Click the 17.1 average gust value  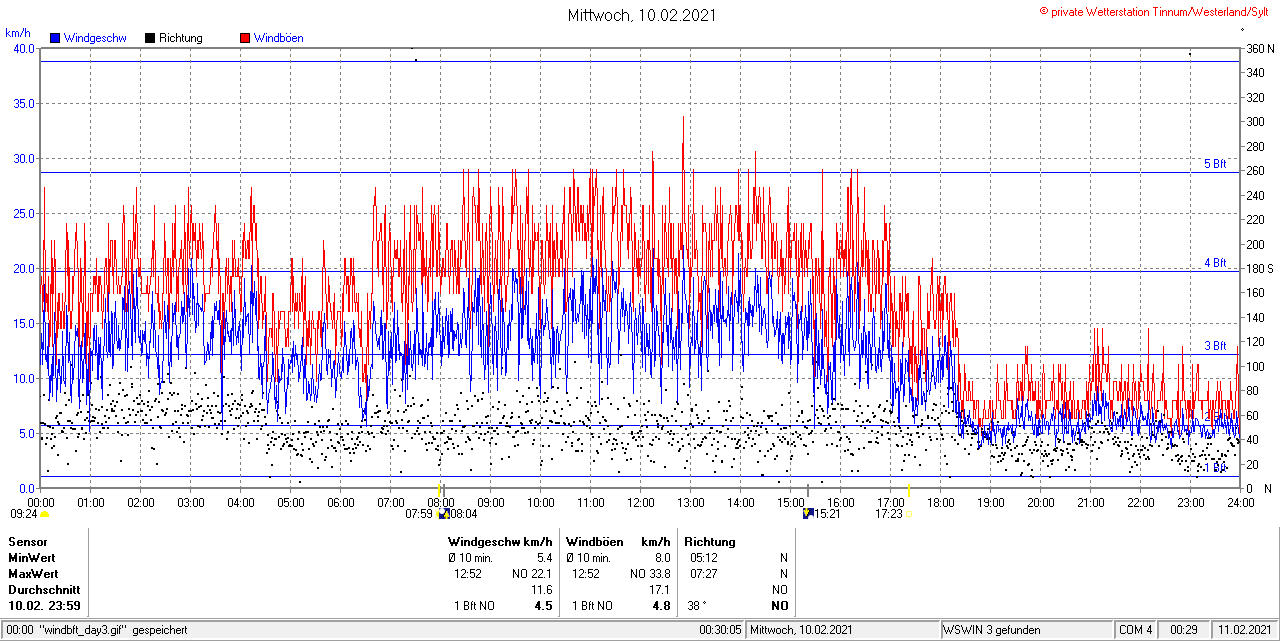point(660,589)
